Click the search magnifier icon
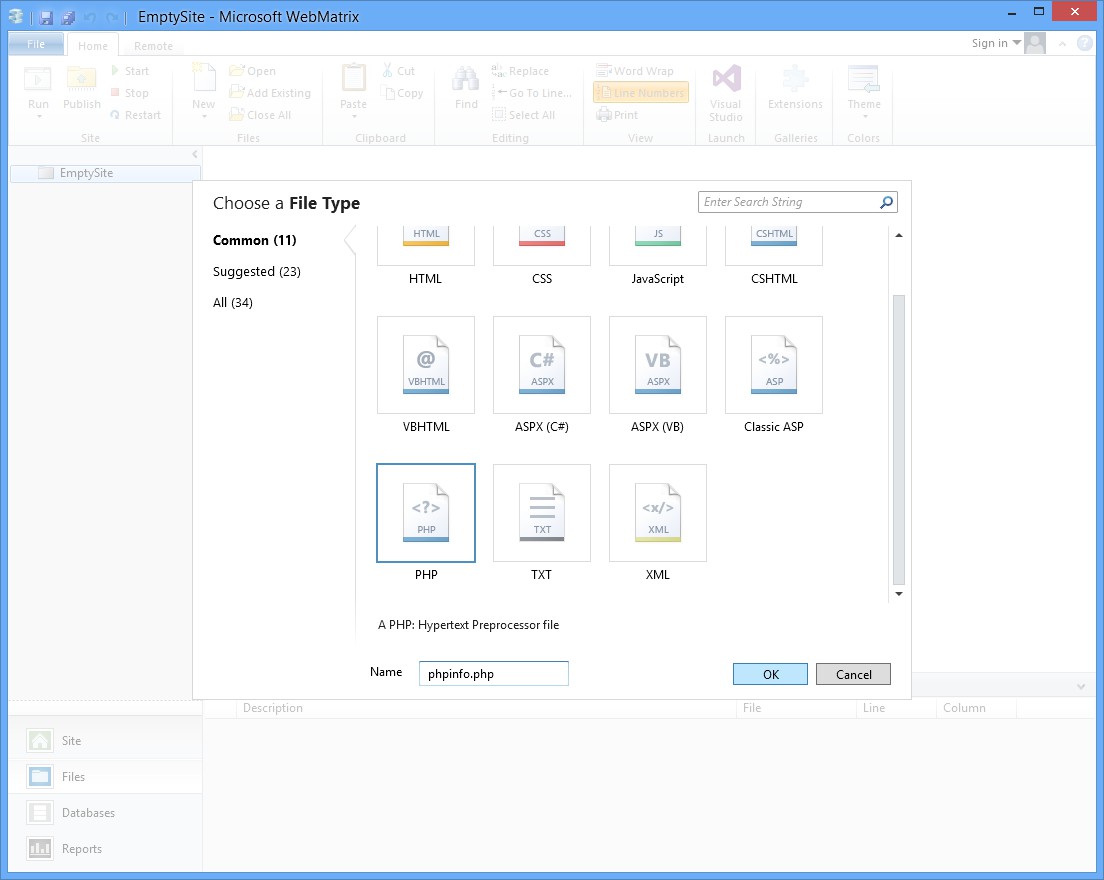Viewport: 1104px width, 880px height. point(886,203)
